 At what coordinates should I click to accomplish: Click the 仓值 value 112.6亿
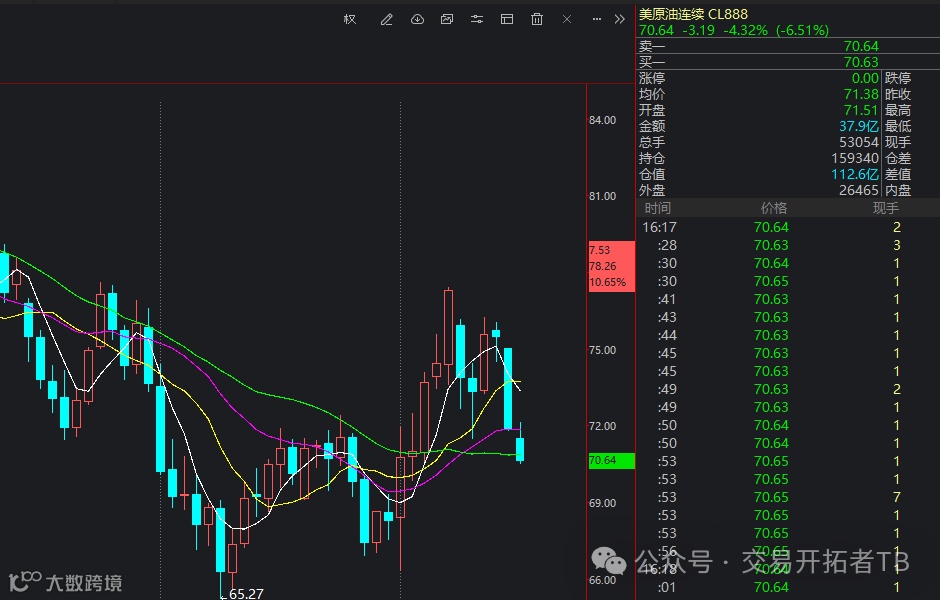click(855, 174)
